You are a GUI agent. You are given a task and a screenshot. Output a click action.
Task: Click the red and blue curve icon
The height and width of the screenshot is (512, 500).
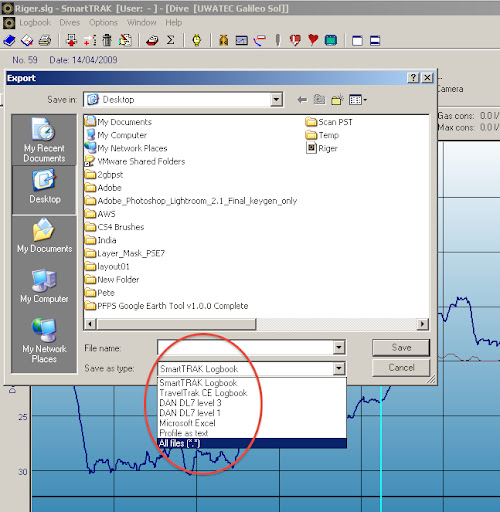click(260, 41)
